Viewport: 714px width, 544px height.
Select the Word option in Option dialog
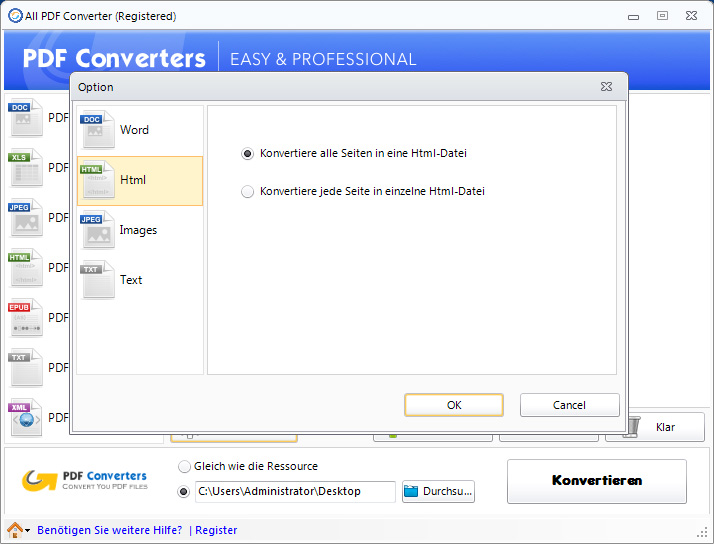pyautogui.click(x=140, y=130)
